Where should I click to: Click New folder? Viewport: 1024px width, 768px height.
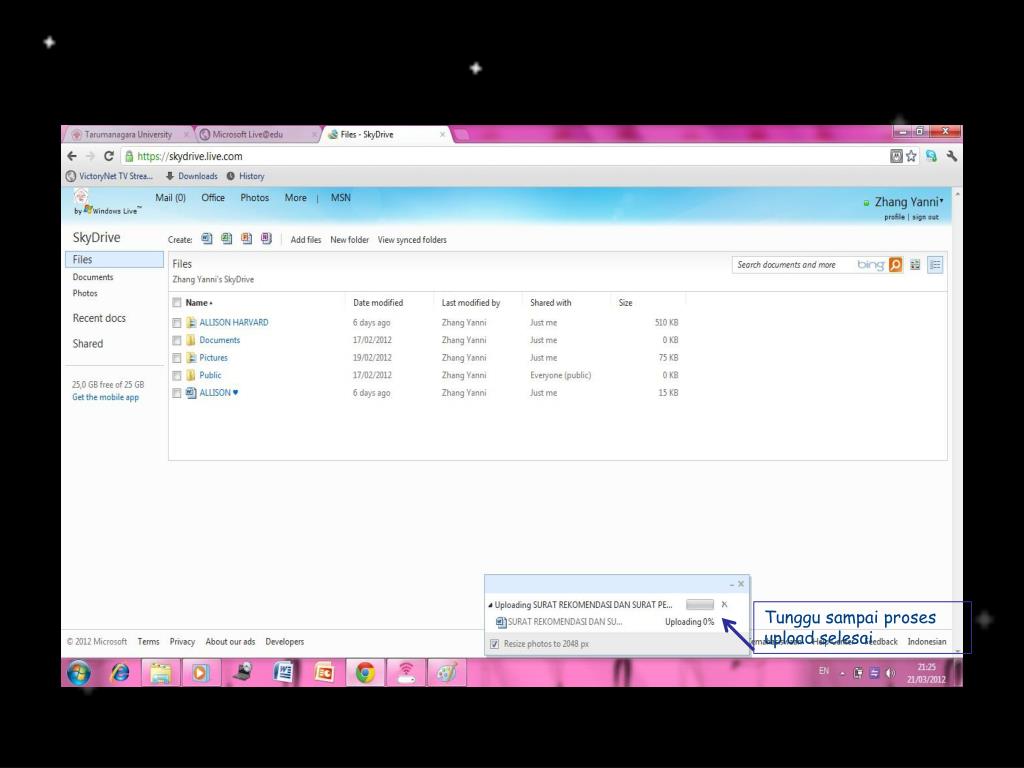coord(349,240)
